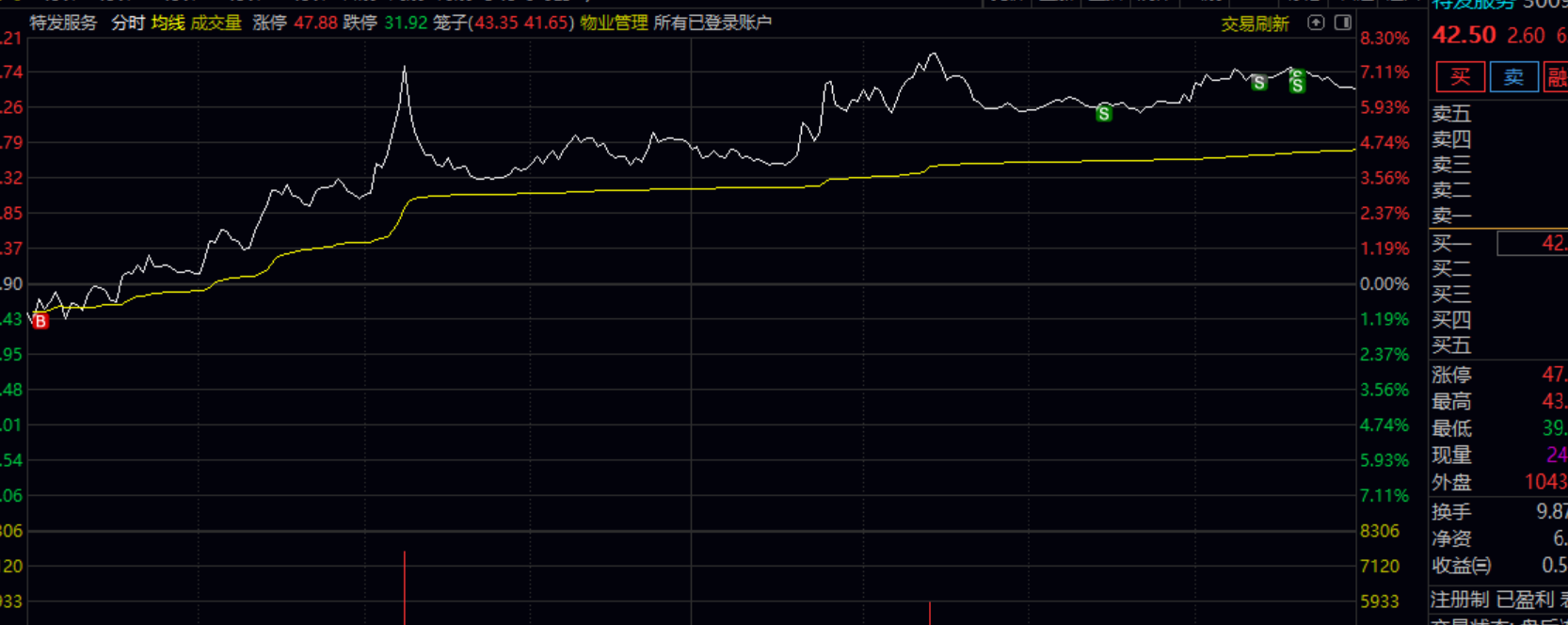Click the 笼子(43.35 41.65) price cage text

click(504, 23)
